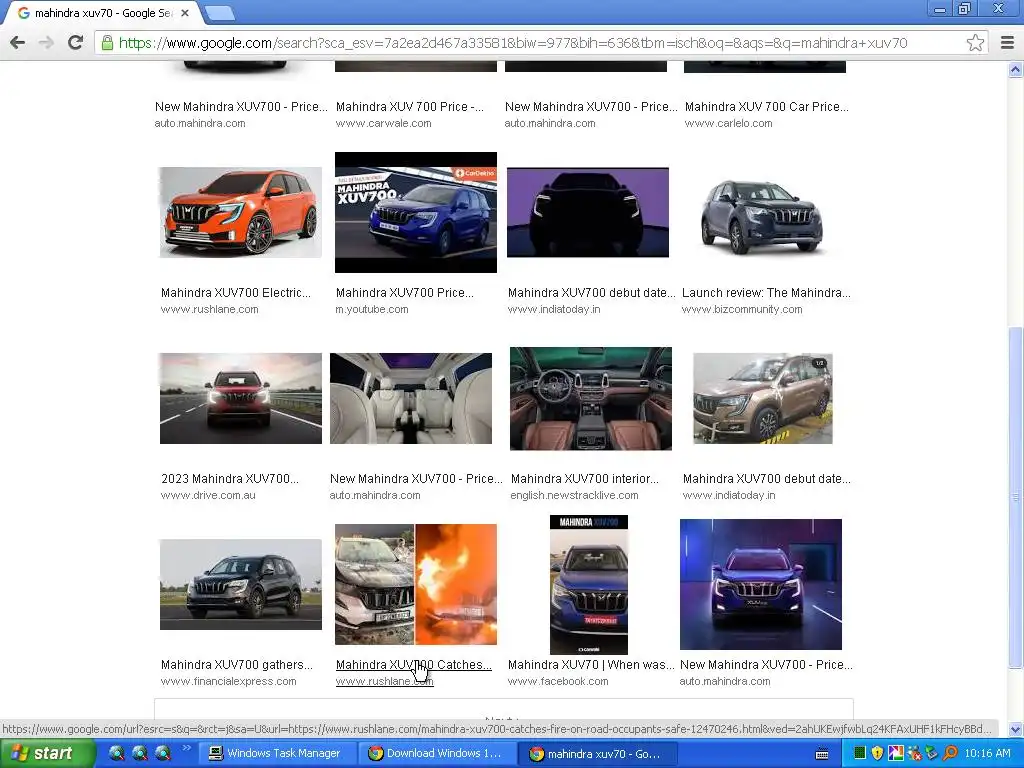Open 'Mahindra XUV700 gathers...' link
Screen dimensions: 1024x768
point(236,665)
